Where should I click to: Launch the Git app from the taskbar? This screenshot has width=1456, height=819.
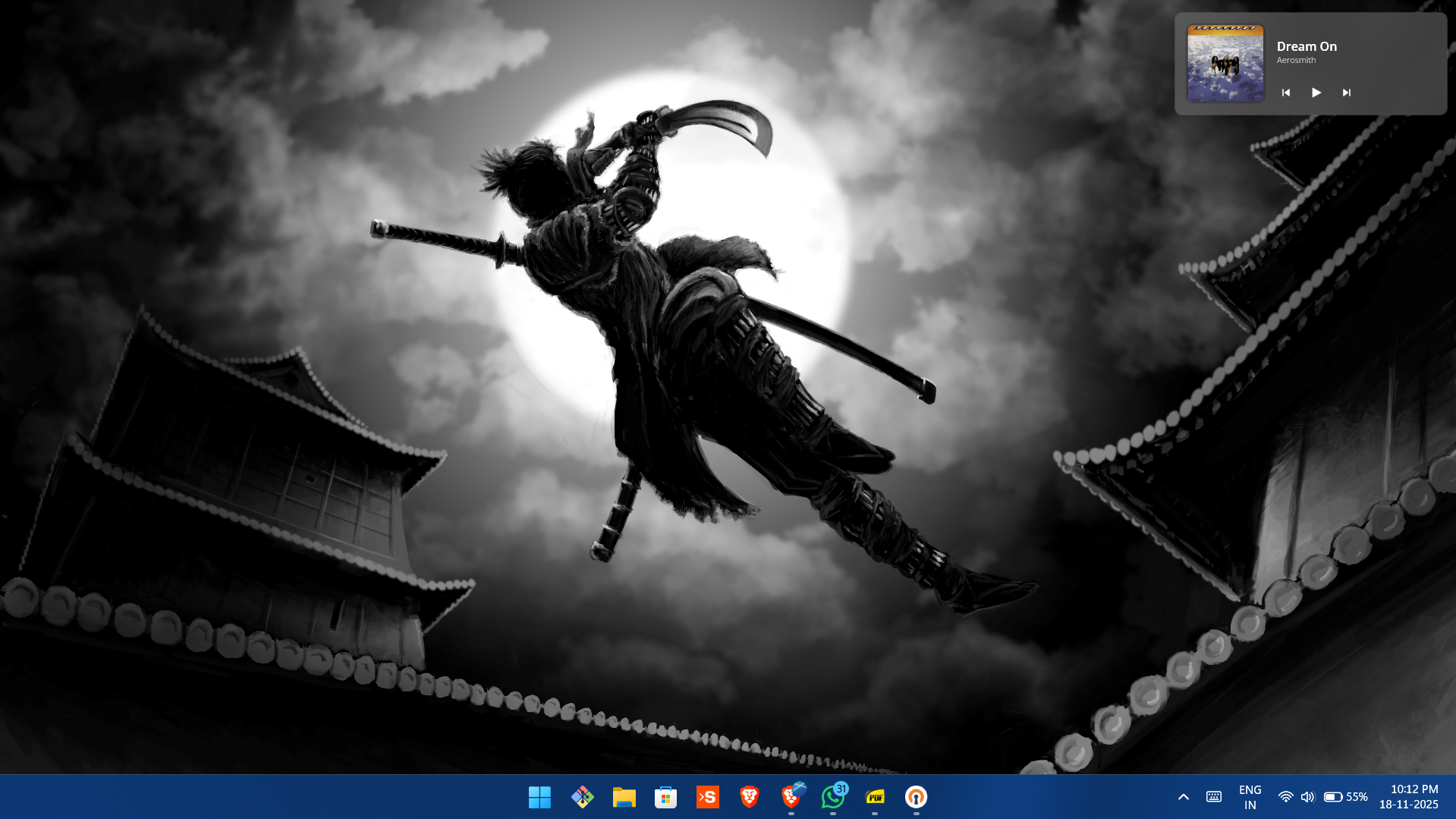tap(582, 797)
